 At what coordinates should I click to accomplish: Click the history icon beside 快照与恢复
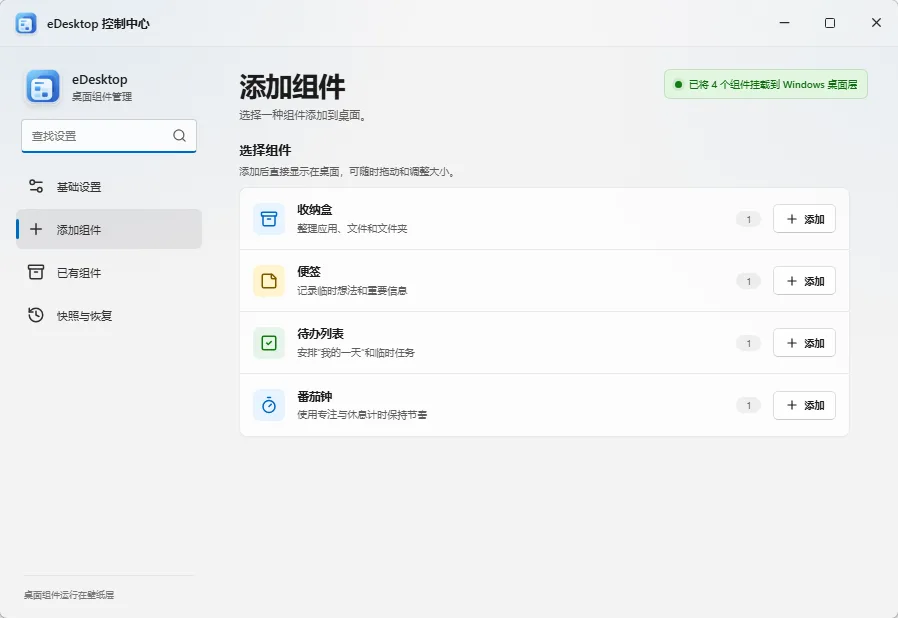pos(36,315)
